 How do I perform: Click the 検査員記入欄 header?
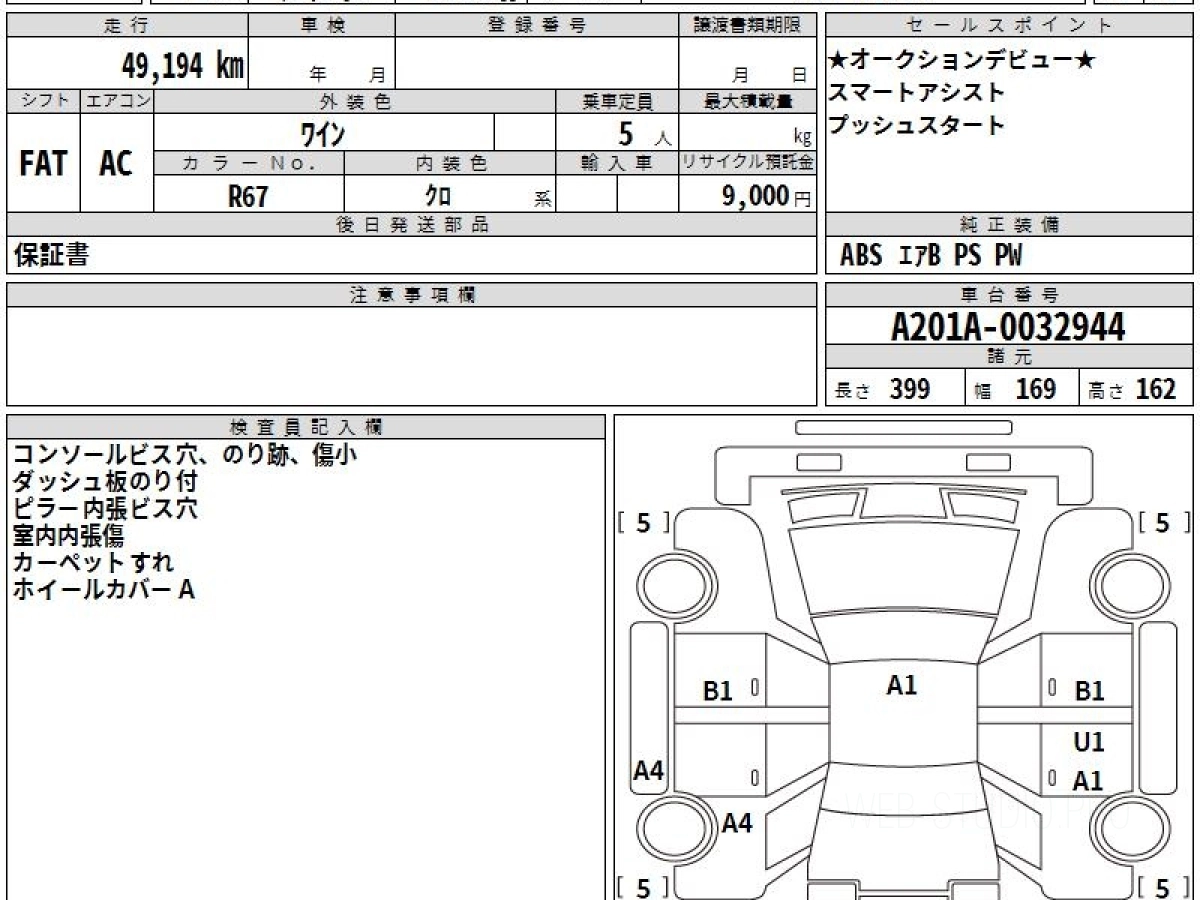(x=306, y=427)
